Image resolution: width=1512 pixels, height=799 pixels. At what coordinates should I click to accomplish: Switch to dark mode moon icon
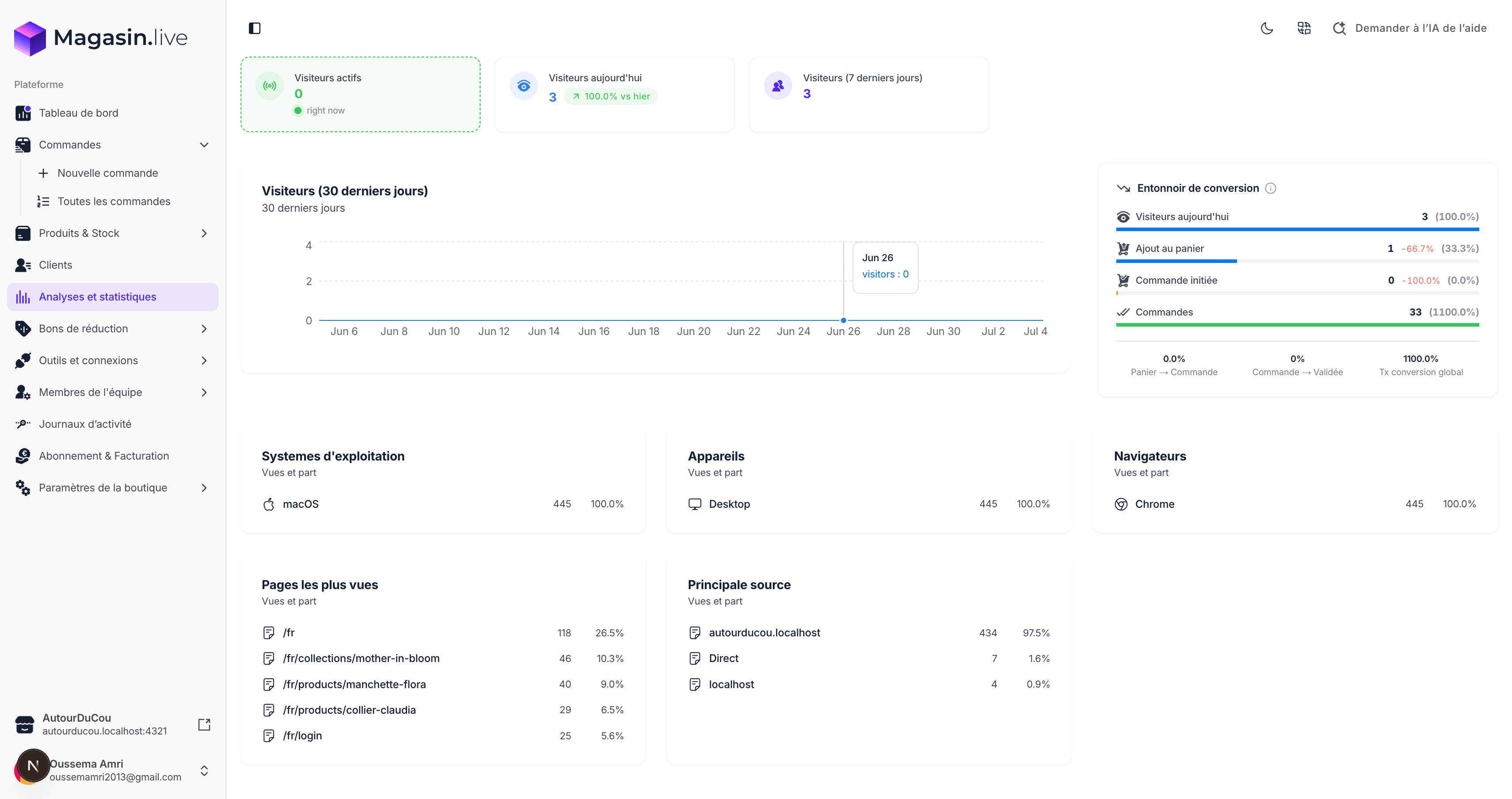point(1267,28)
